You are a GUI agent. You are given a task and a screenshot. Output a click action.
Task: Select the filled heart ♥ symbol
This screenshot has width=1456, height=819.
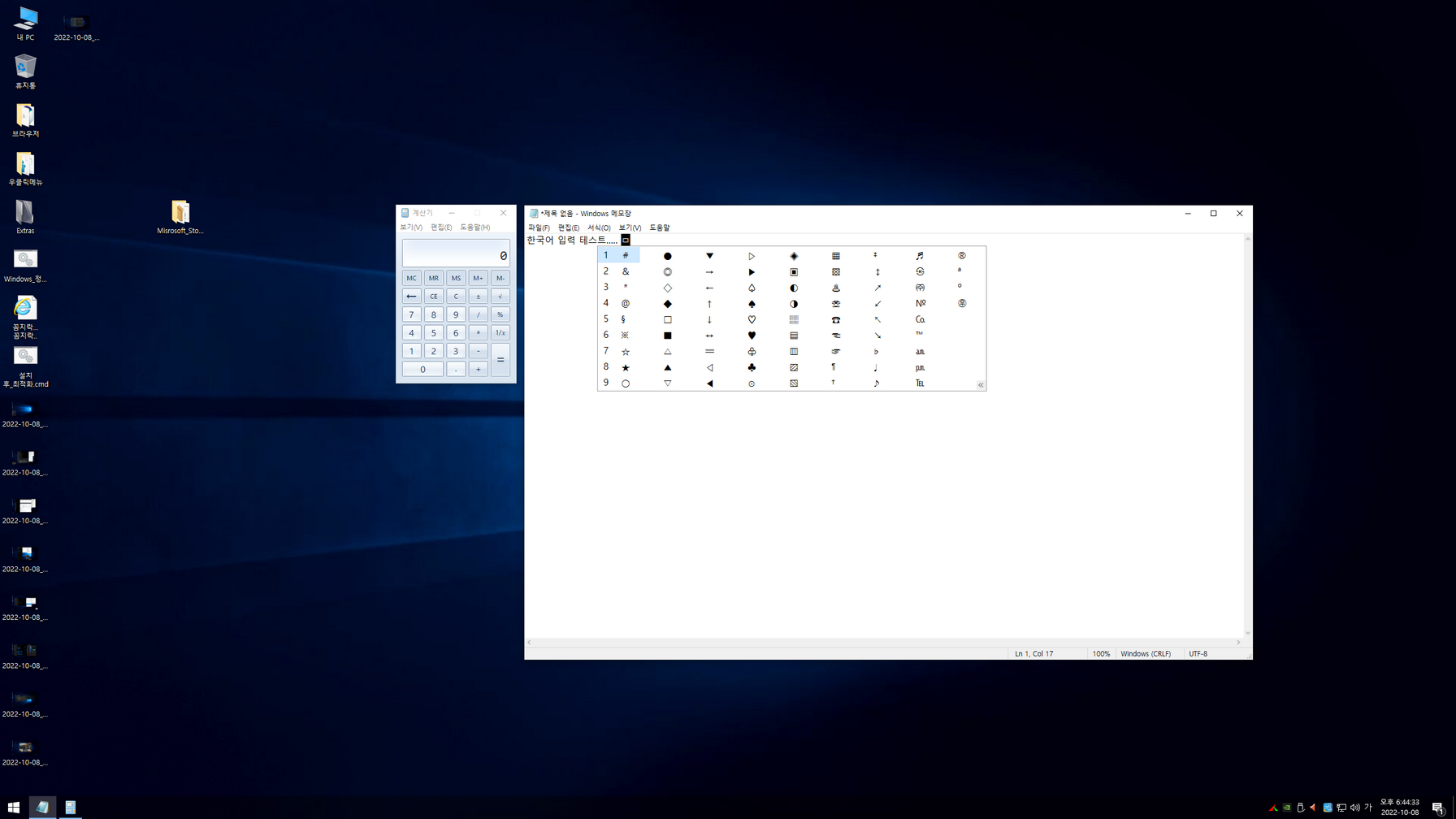point(752,336)
